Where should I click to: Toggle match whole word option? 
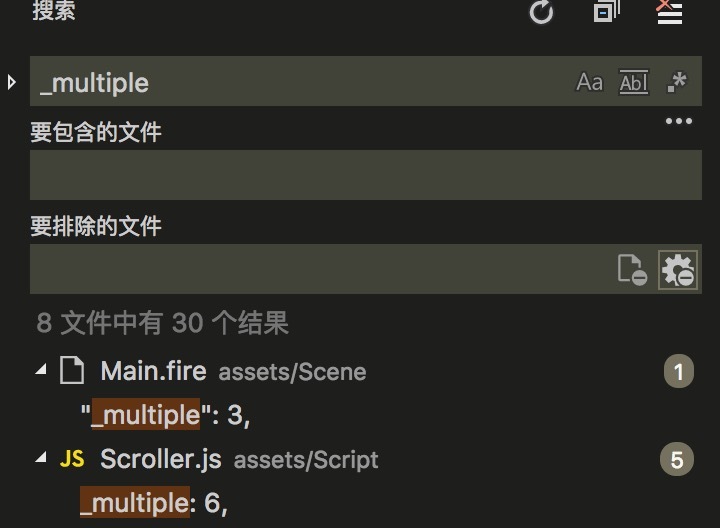tap(634, 82)
